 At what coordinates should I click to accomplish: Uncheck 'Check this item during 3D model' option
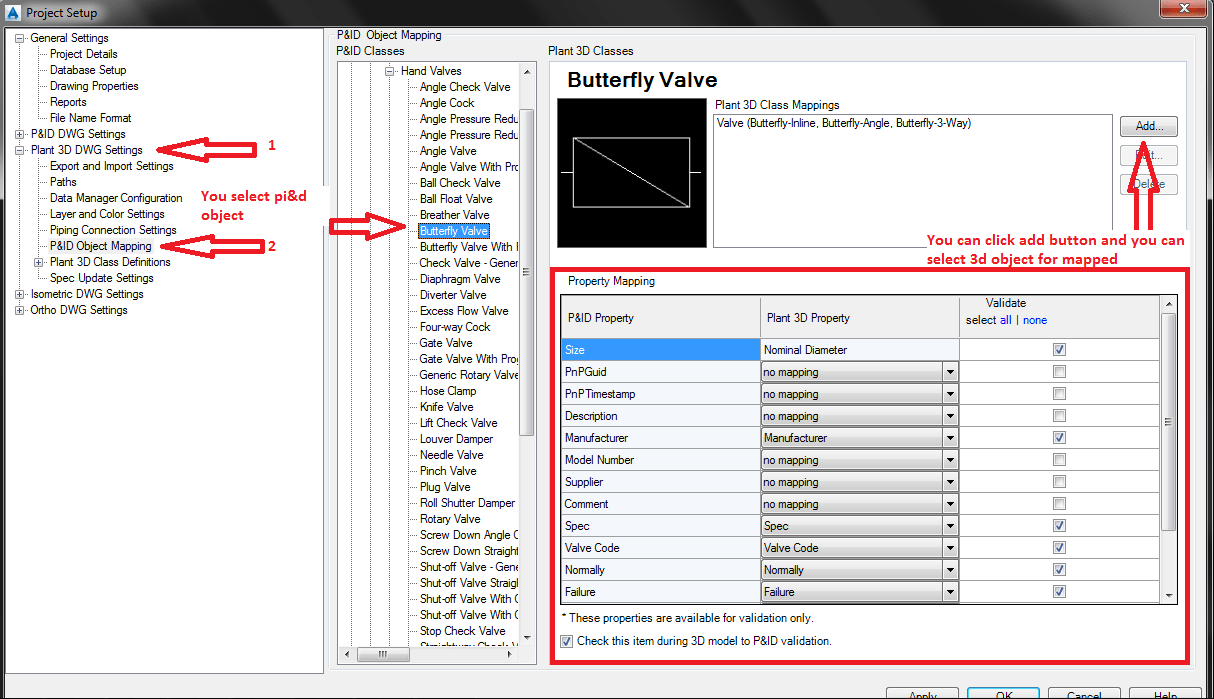point(567,641)
